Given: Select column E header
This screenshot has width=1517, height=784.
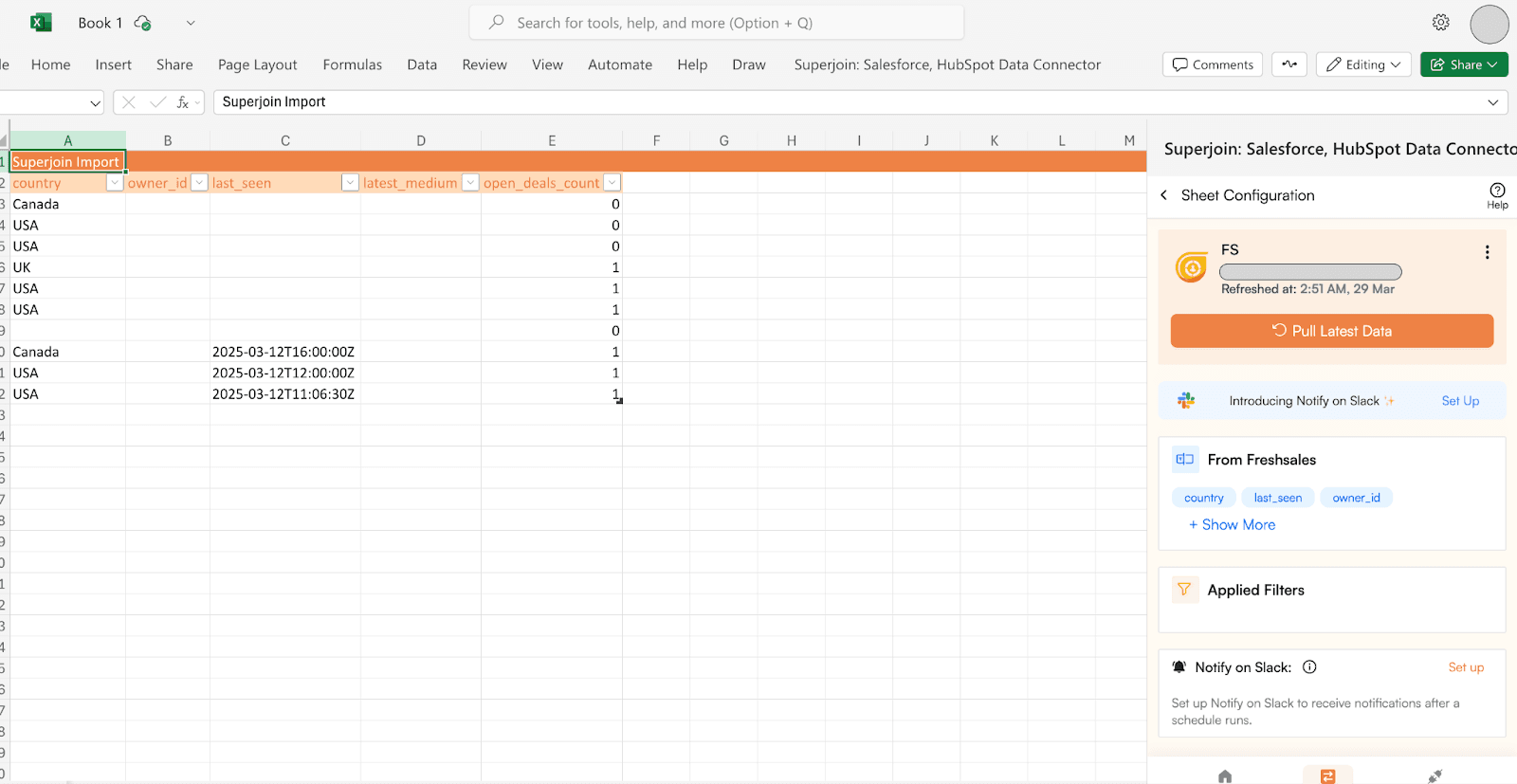Looking at the screenshot, I should (552, 140).
